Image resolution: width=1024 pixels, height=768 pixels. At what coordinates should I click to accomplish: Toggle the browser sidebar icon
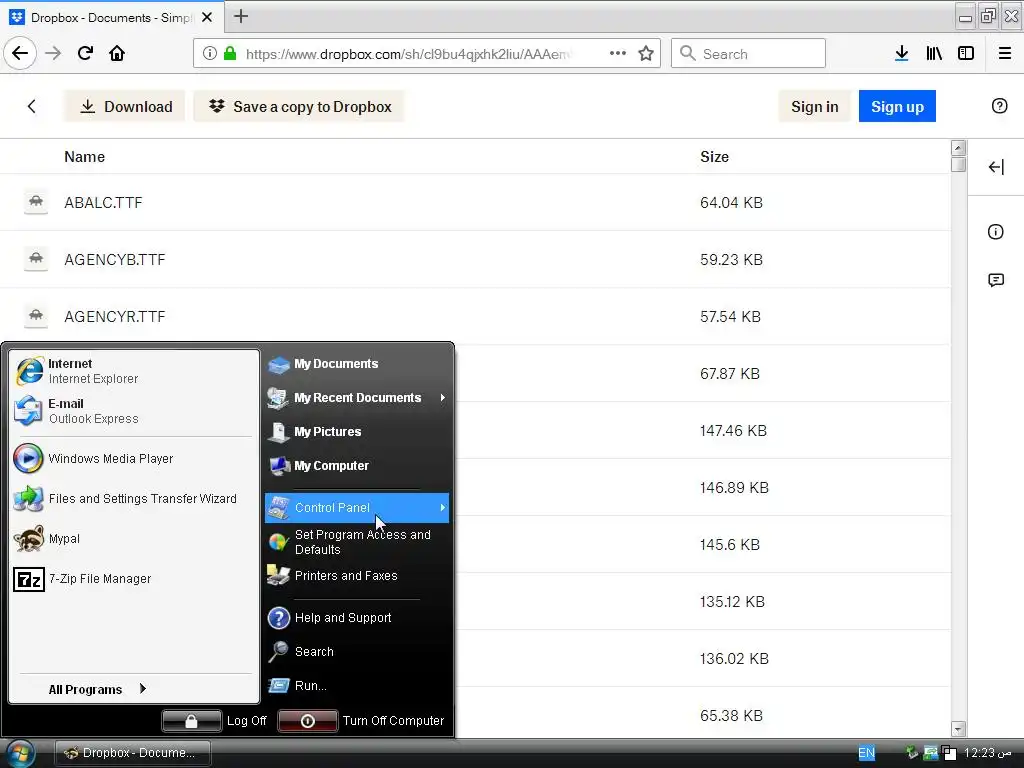pos(966,53)
